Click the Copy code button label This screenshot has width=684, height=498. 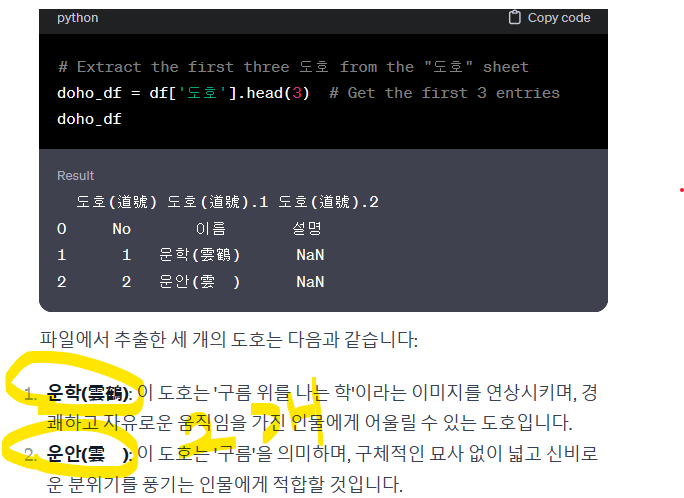click(559, 17)
